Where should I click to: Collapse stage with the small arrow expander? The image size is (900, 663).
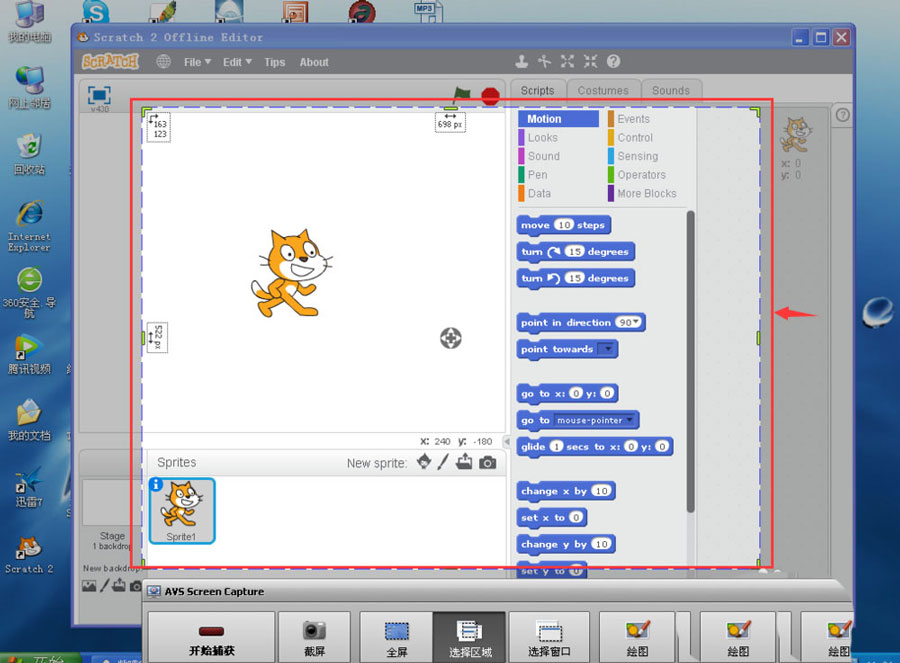[506, 441]
